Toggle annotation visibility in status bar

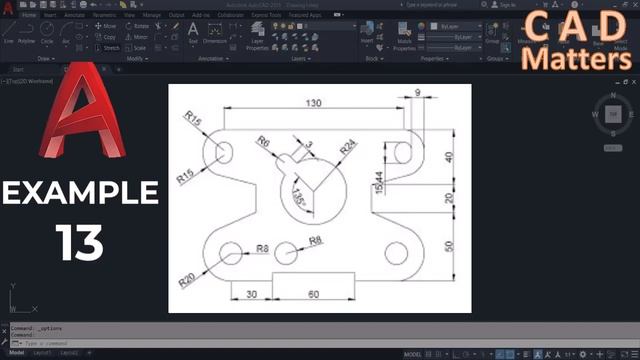[x=538, y=354]
